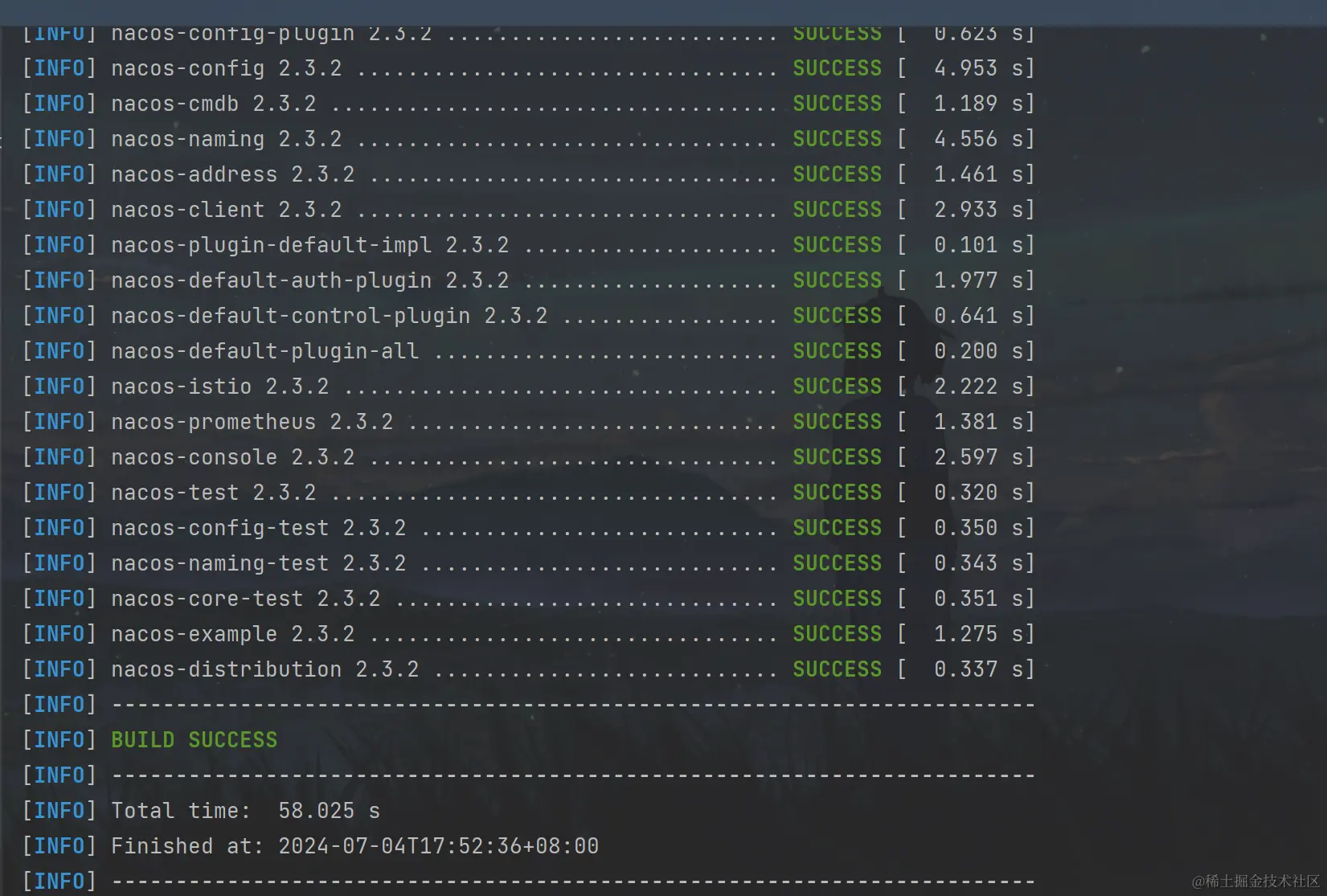Click the green BUILD SUCCESS text

pos(194,740)
